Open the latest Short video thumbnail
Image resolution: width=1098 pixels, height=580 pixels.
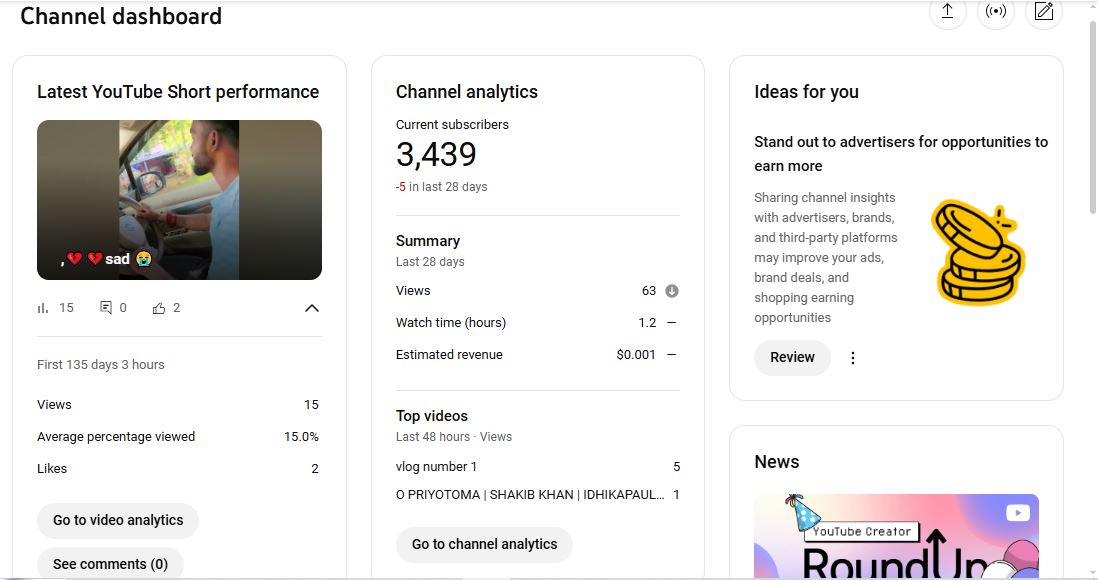tap(179, 200)
